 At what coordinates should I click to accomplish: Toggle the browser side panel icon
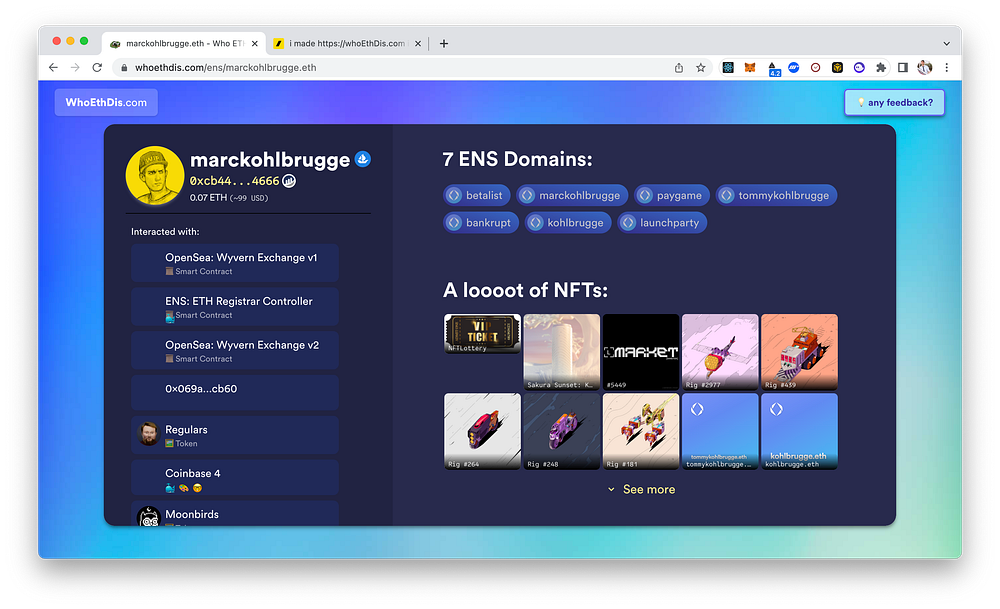coord(902,68)
